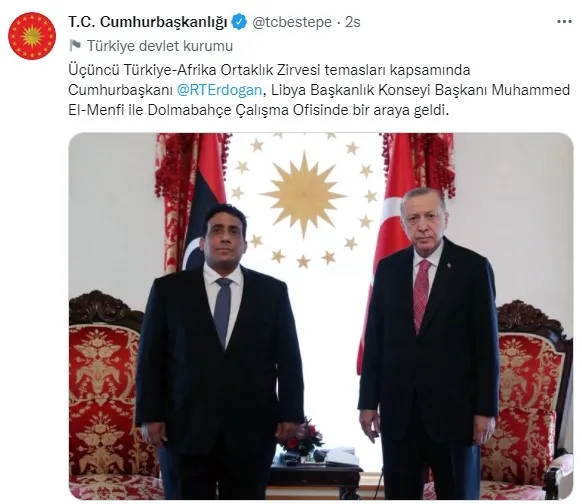Click the @tcbestepe handle
The width and height of the screenshot is (582, 504).
(x=292, y=22)
